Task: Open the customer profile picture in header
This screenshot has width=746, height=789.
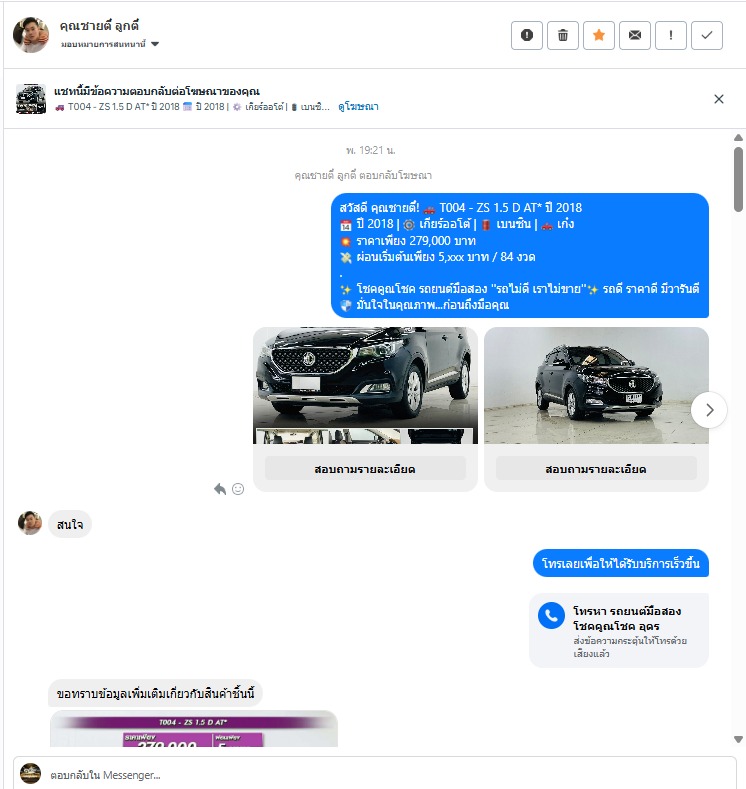Action: 31,35
